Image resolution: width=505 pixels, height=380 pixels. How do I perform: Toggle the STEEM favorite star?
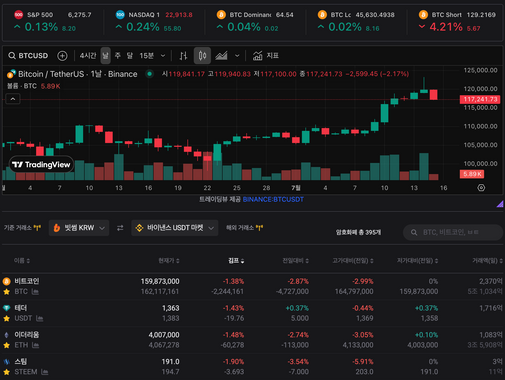click(6, 372)
